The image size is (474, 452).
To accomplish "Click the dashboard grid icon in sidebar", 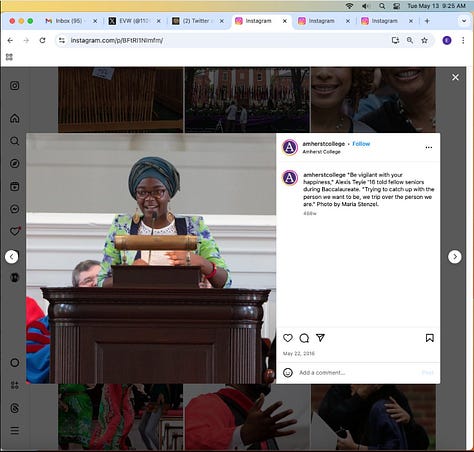I will pos(14,385).
